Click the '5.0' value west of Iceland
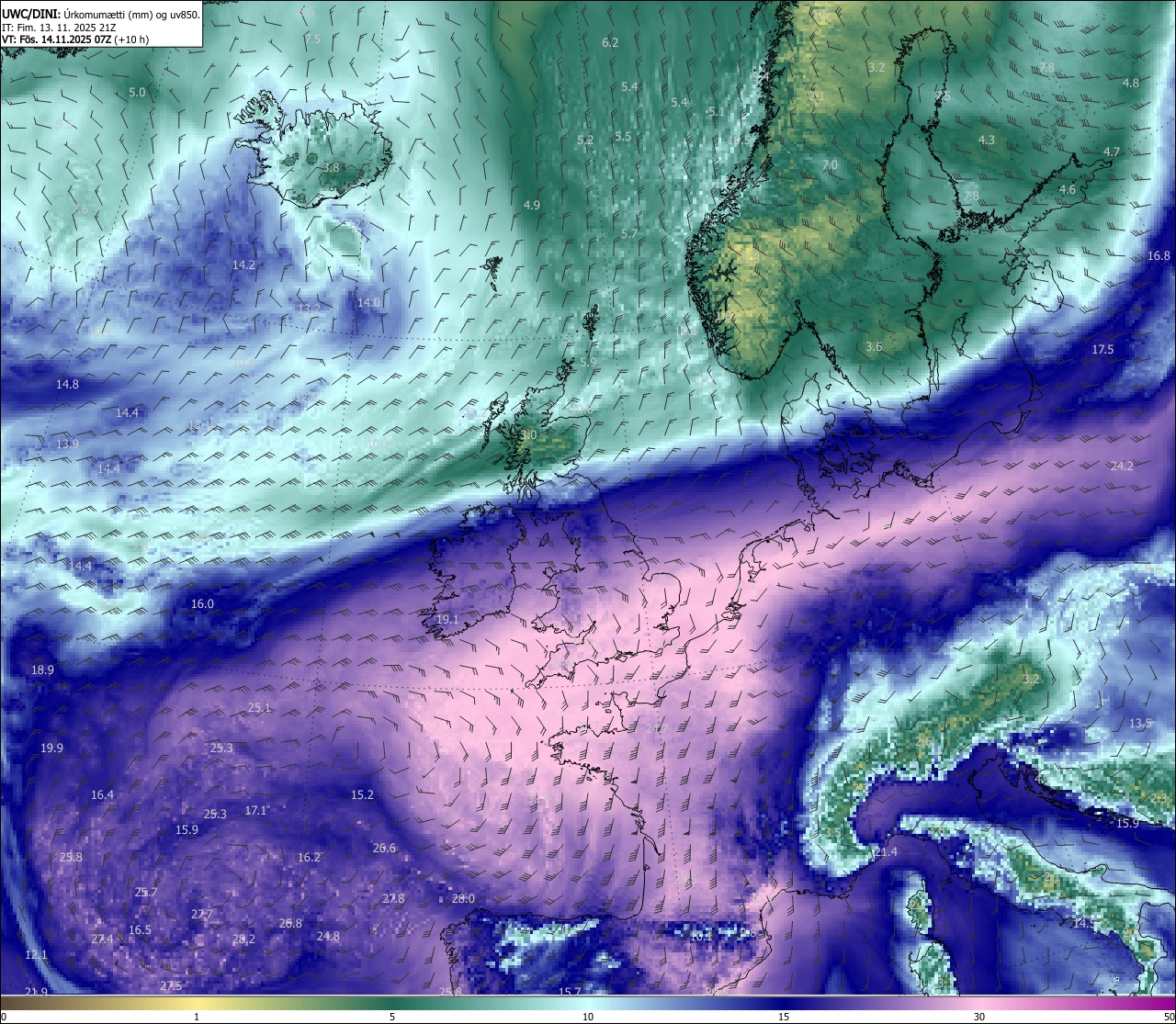 137,93
